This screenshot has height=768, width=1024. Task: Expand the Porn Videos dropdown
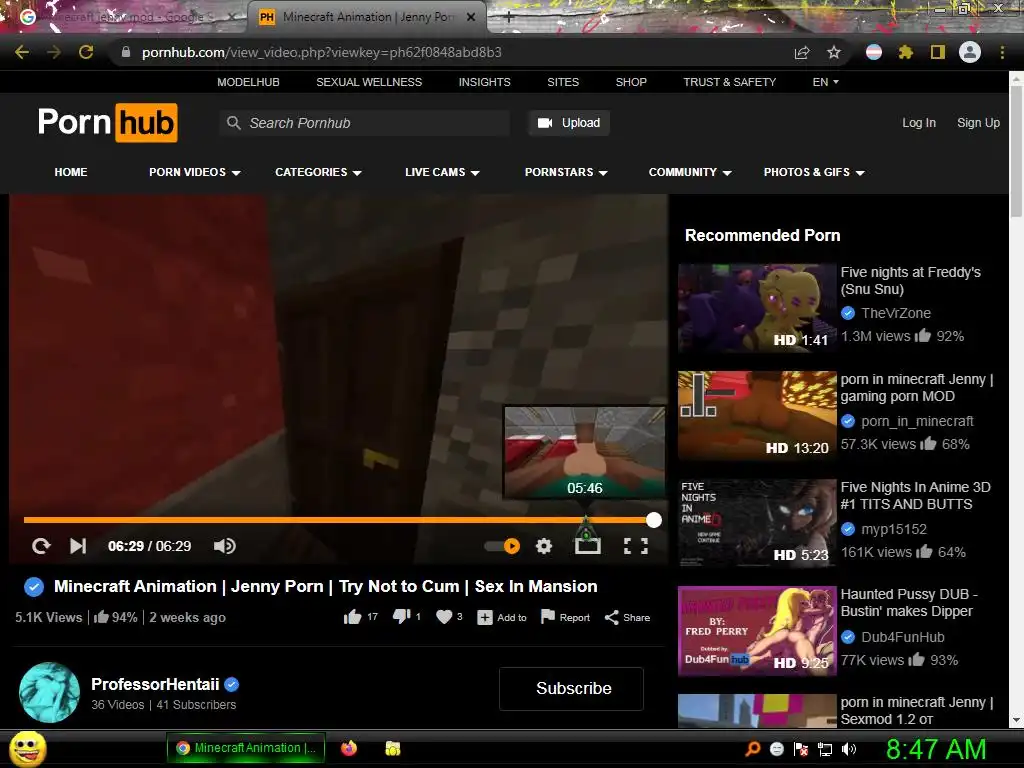(x=195, y=172)
